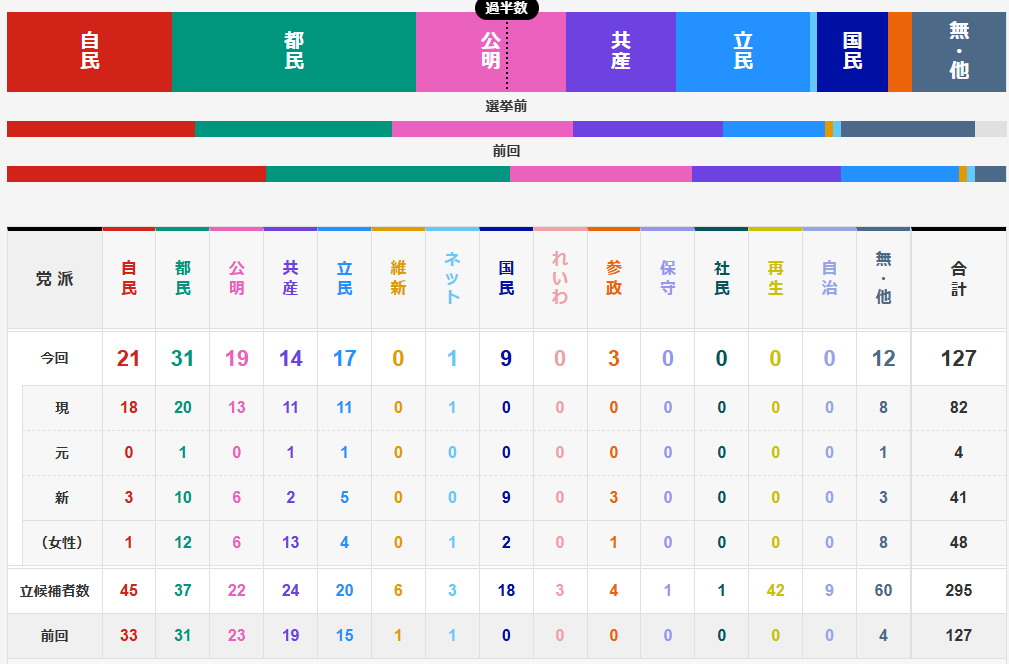1009x664 pixels.
Task: Select the 自民 seat count 21 in the 今回 row
Action: tap(128, 358)
